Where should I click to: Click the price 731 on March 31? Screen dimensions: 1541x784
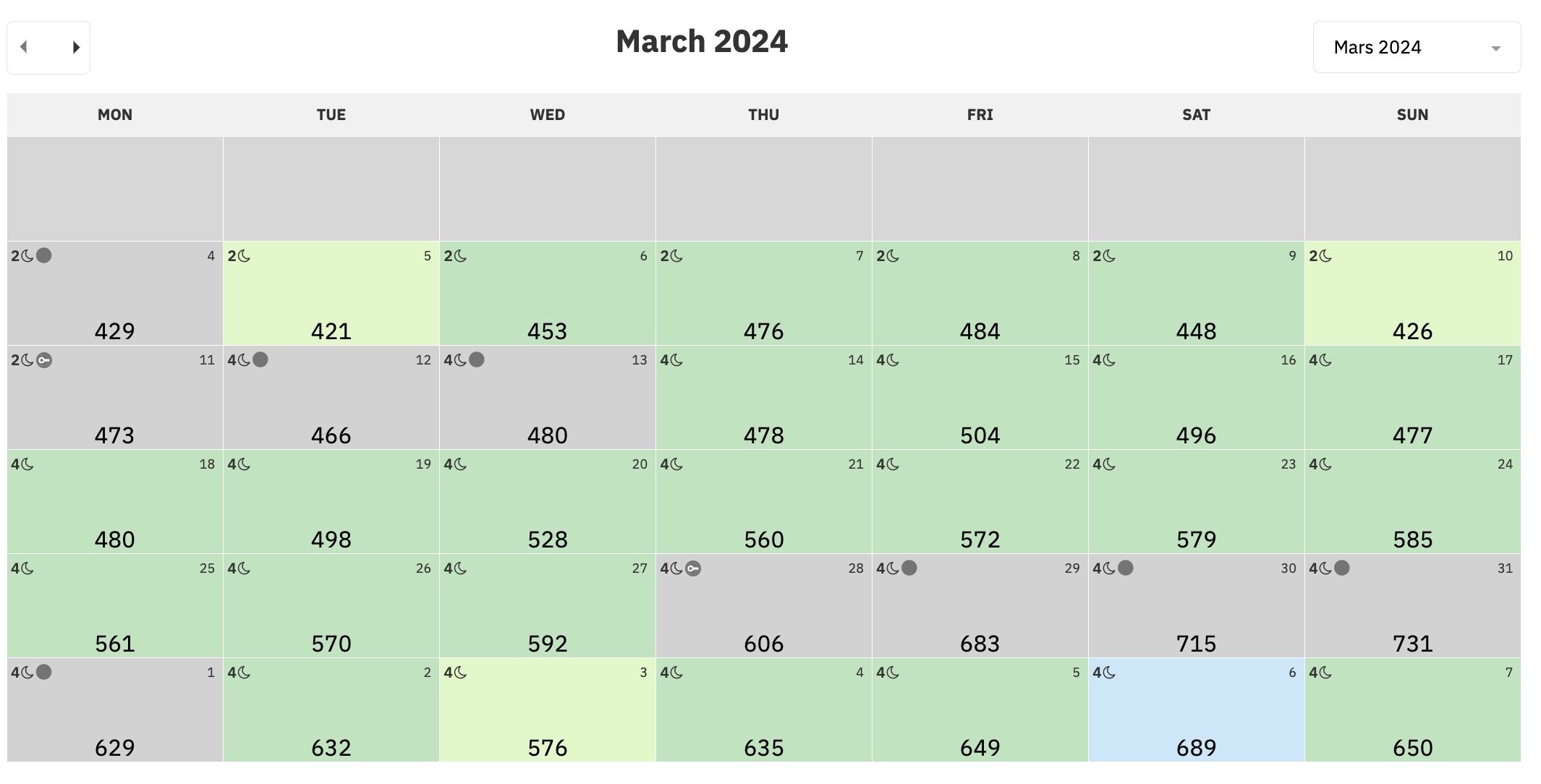pos(1413,644)
